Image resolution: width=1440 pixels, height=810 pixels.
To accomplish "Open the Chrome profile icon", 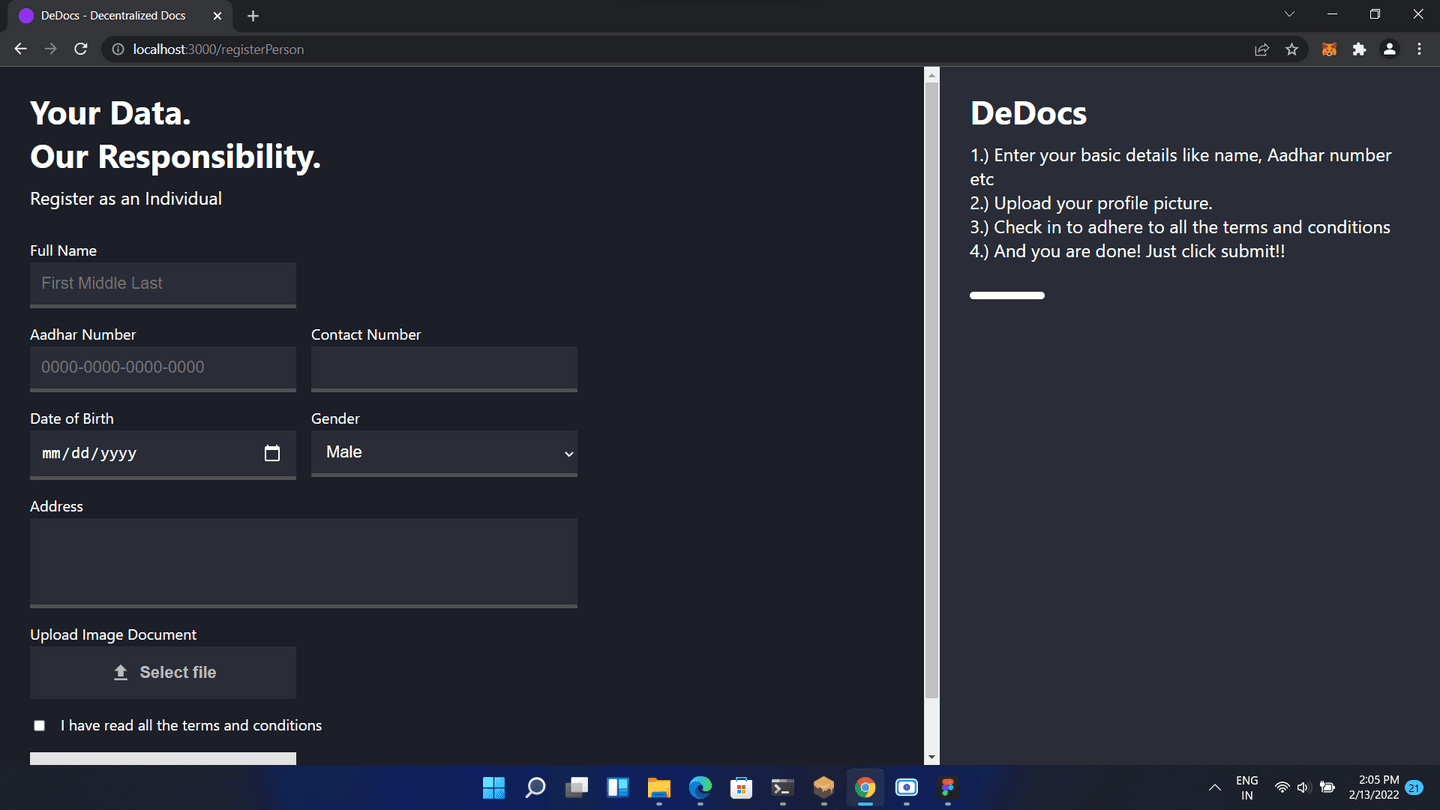I will click(x=1389, y=49).
